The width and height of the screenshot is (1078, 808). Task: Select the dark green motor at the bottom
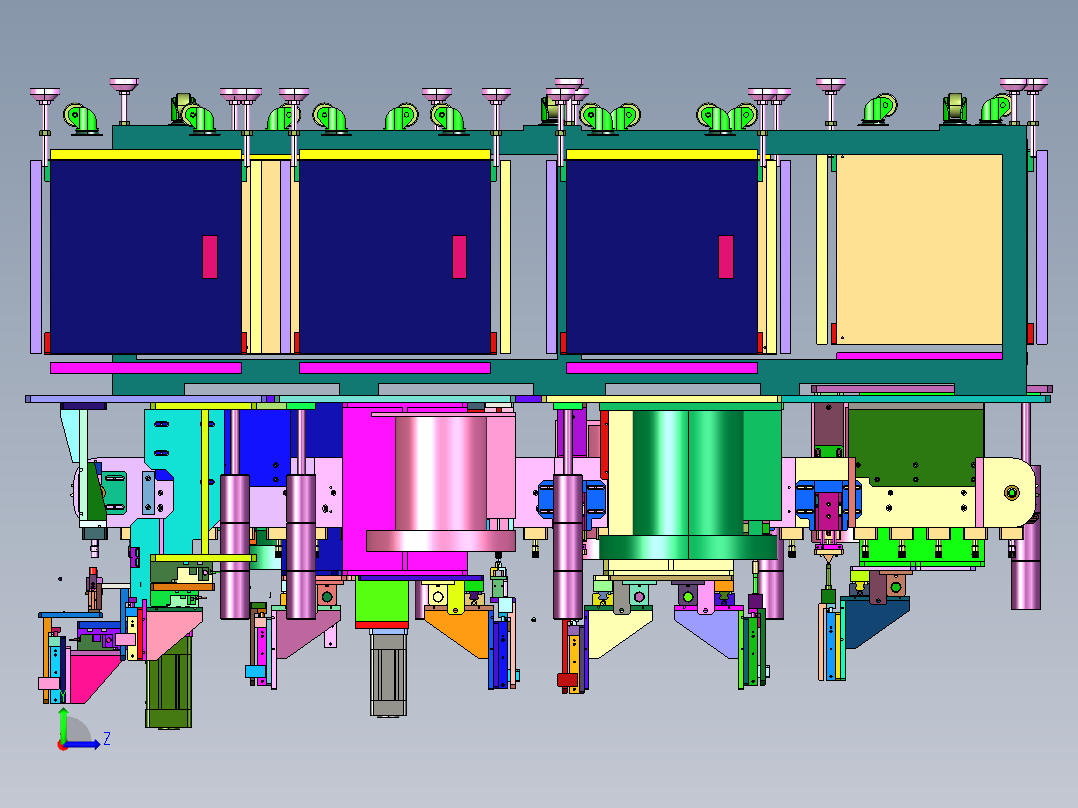click(168, 683)
